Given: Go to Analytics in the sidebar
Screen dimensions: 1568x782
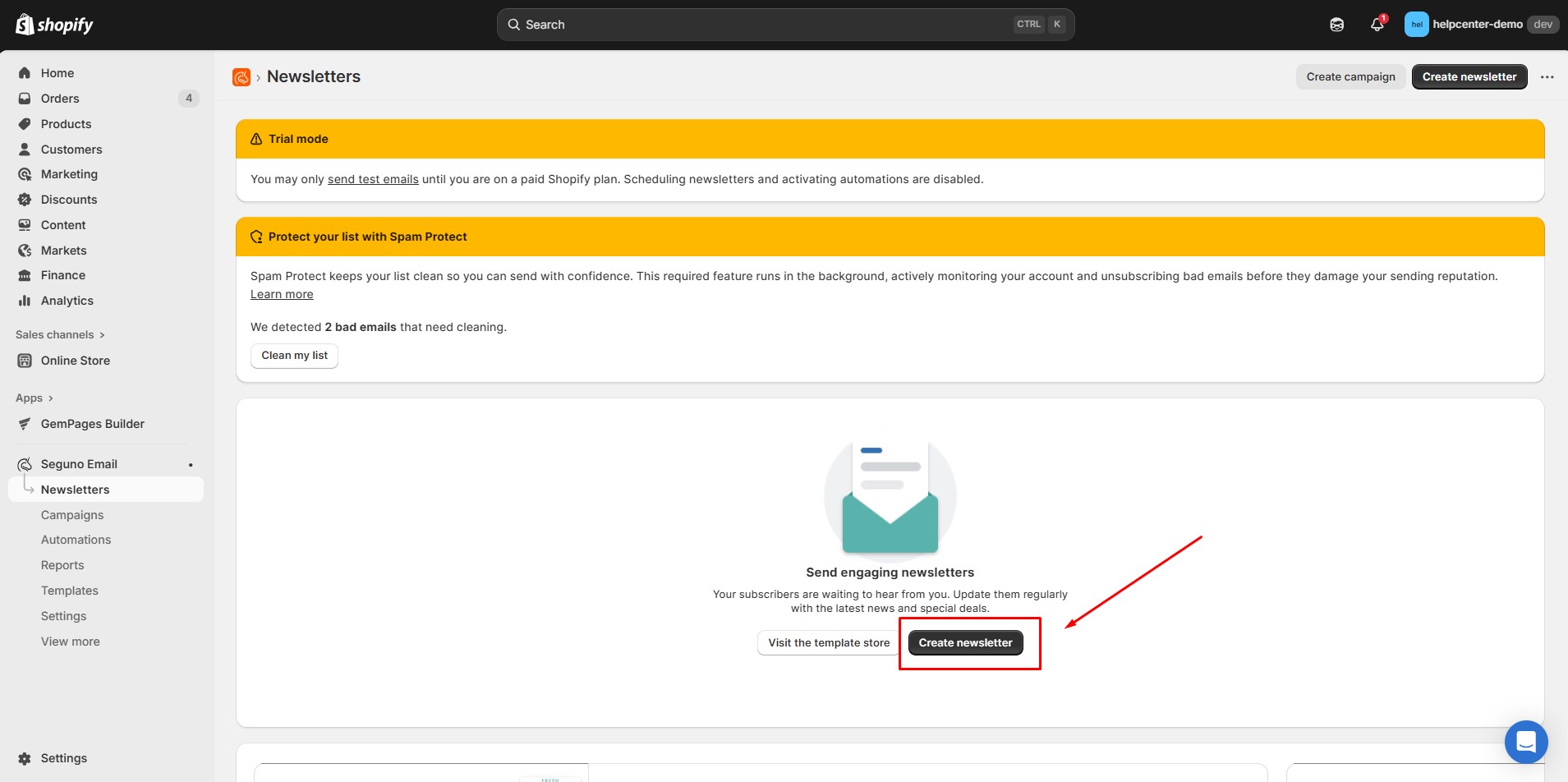Looking at the screenshot, I should [x=67, y=301].
